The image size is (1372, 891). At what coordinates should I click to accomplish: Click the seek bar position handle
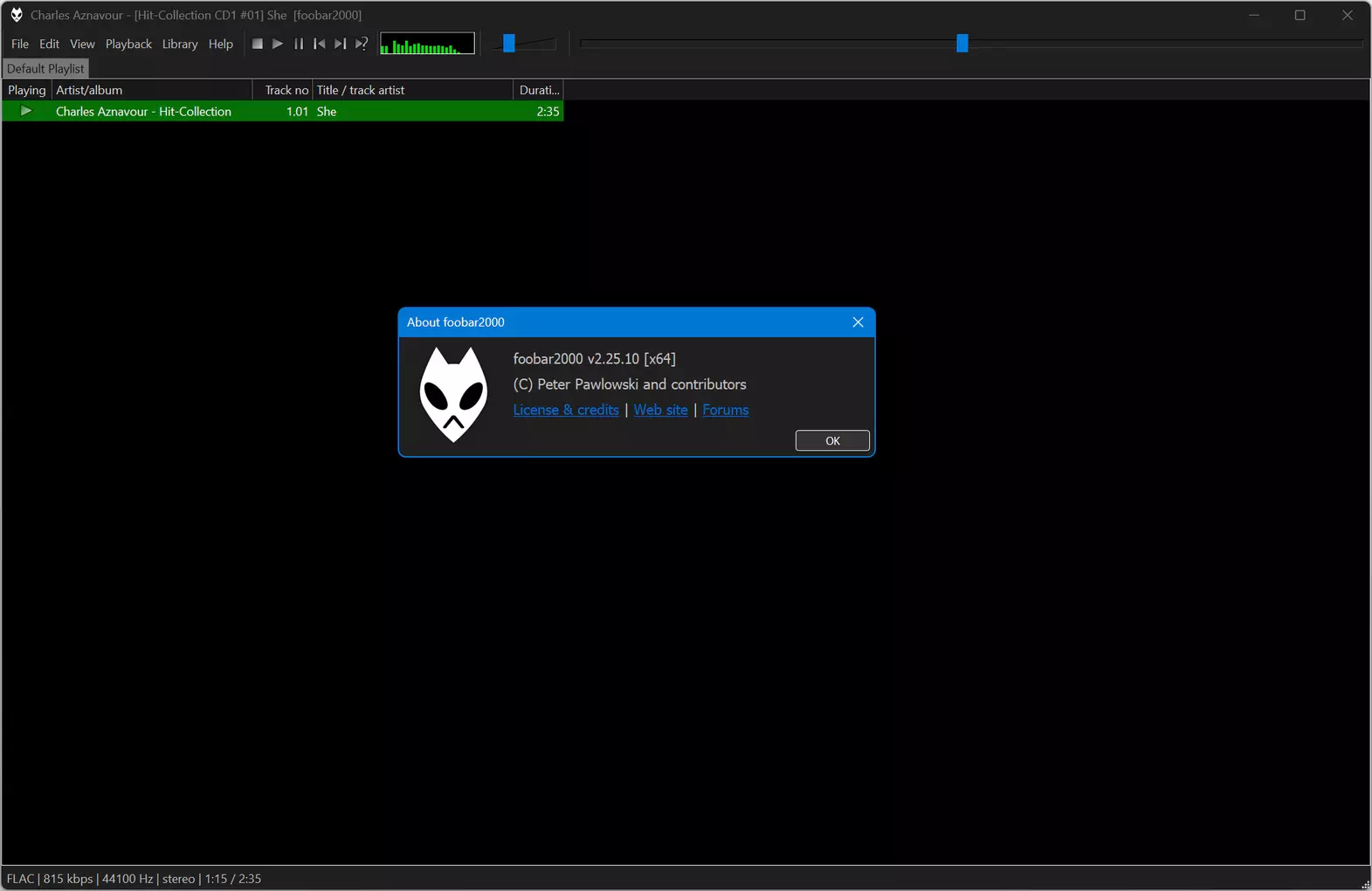tap(962, 43)
